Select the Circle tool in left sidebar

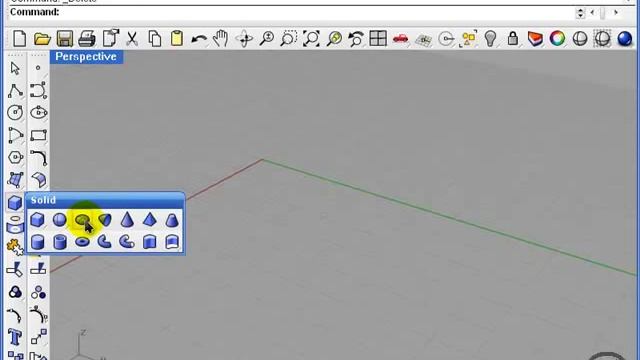tap(15, 113)
